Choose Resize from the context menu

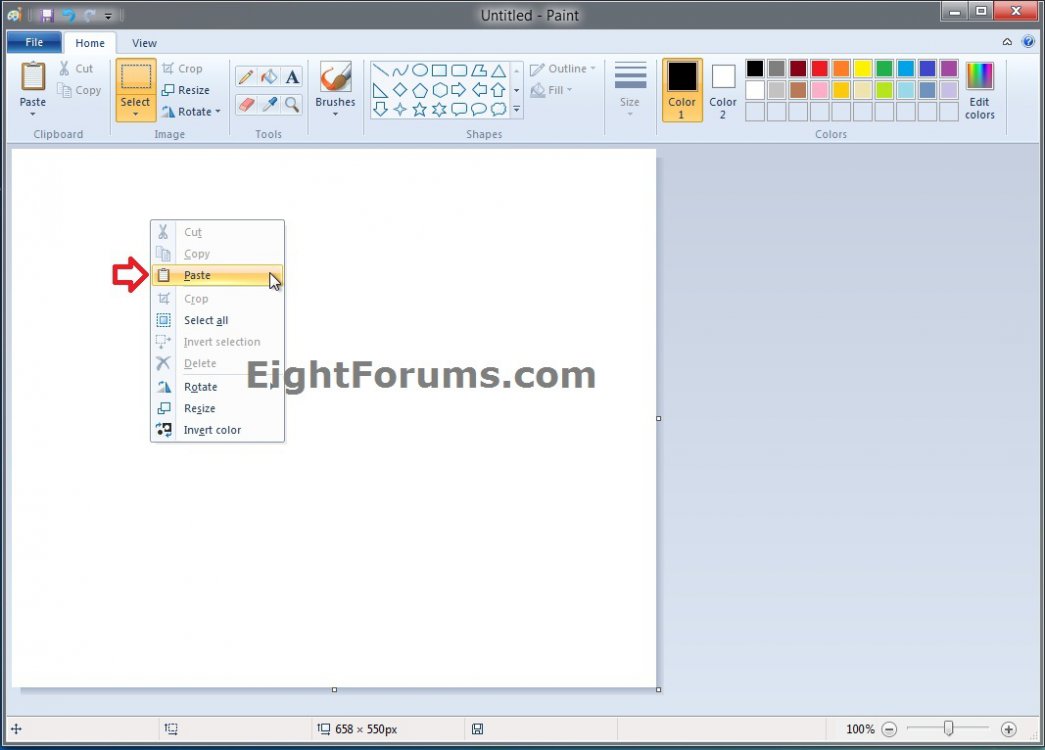click(217, 408)
